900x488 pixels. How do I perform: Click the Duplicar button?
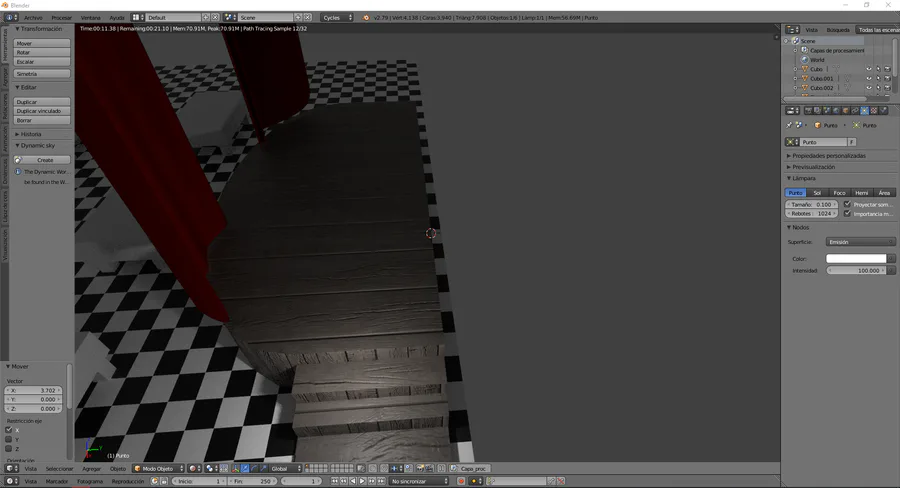pos(42,102)
